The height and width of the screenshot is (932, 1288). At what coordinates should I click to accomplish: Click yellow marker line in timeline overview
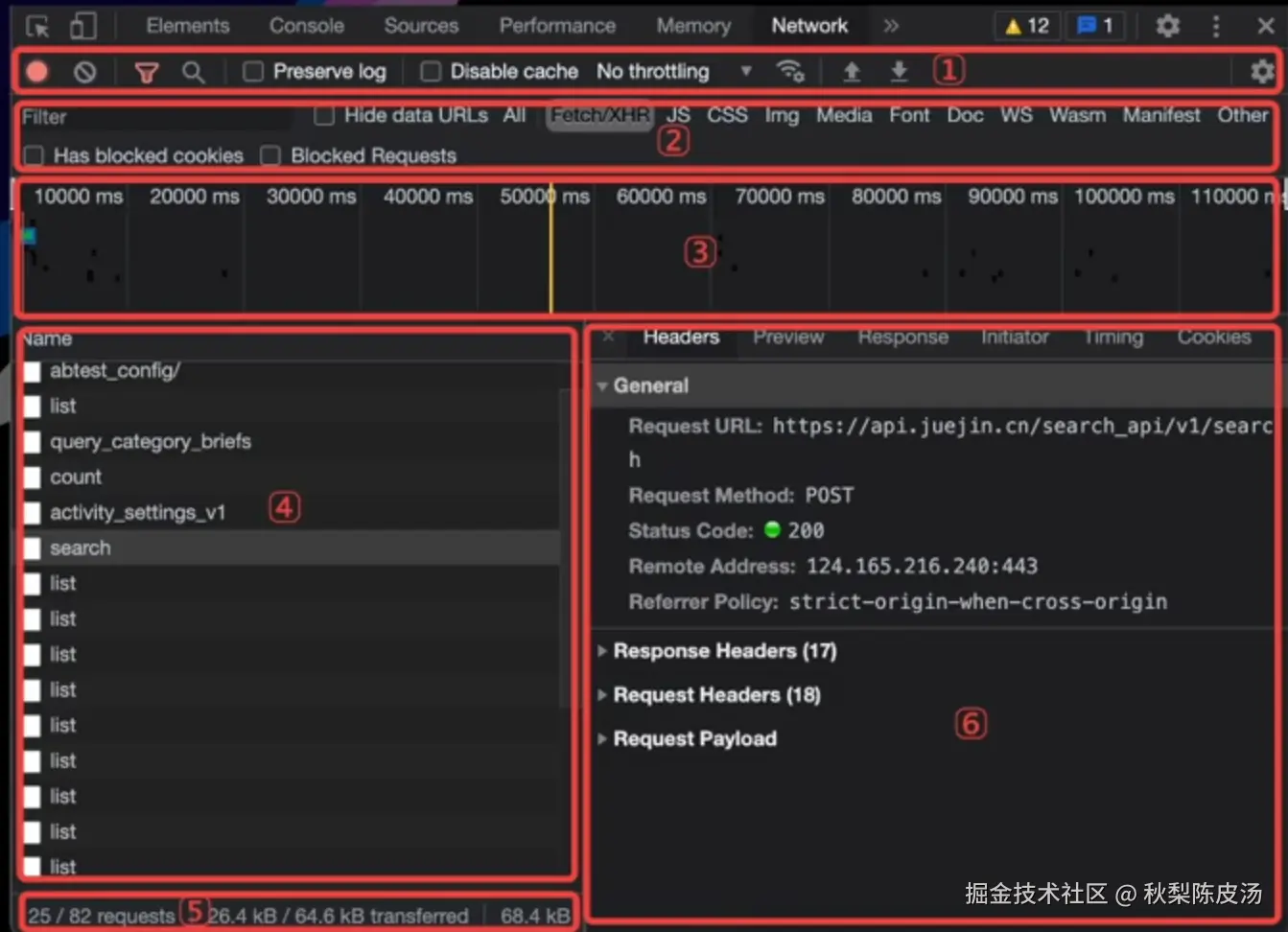[x=550, y=247]
